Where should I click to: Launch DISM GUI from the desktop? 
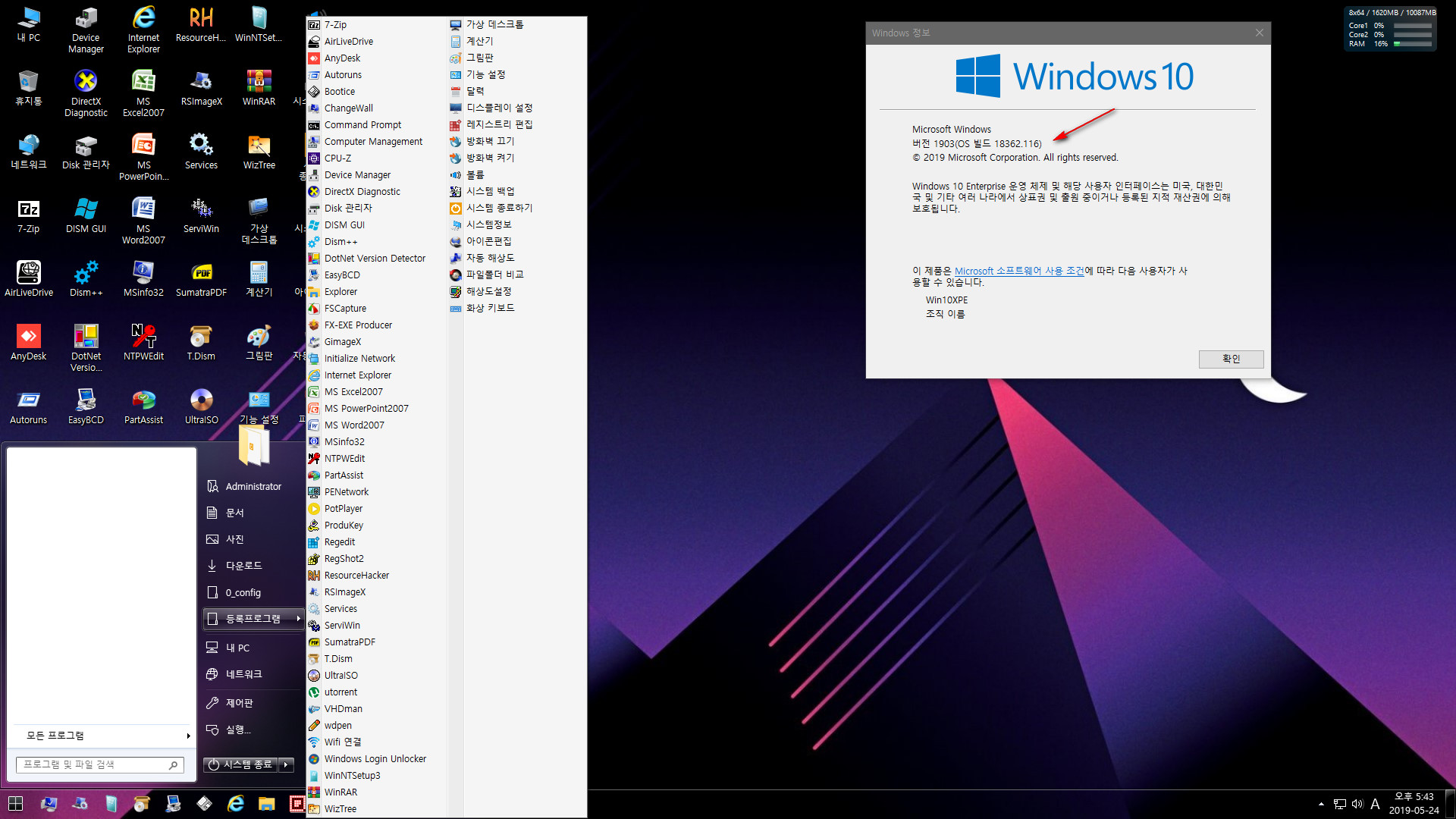tap(86, 215)
